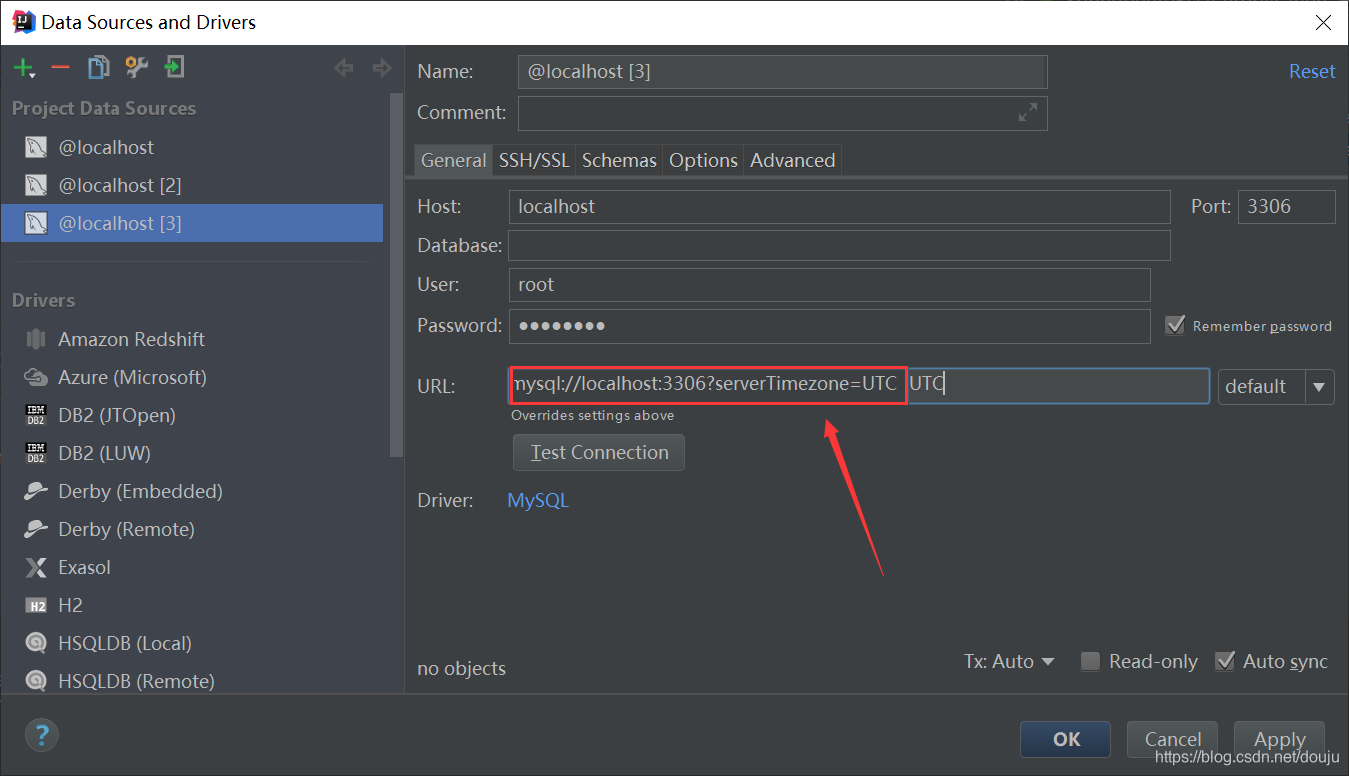
Task: Select the @localhost [2] data source
Action: coord(192,185)
